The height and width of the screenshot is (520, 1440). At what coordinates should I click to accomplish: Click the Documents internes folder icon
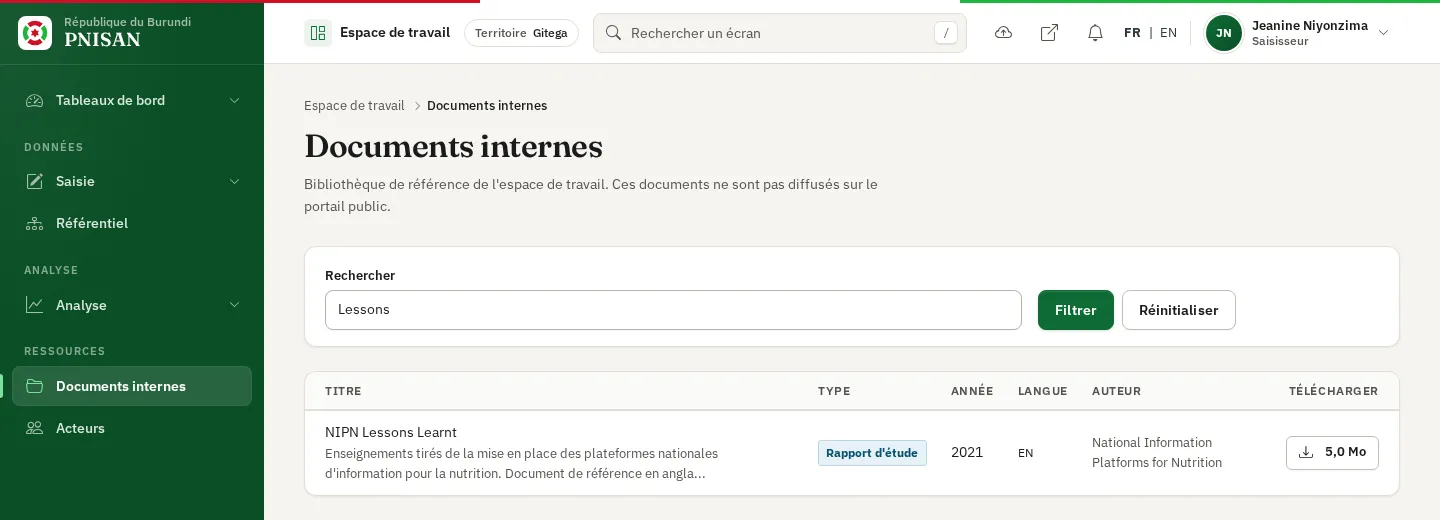pyautogui.click(x=35, y=386)
